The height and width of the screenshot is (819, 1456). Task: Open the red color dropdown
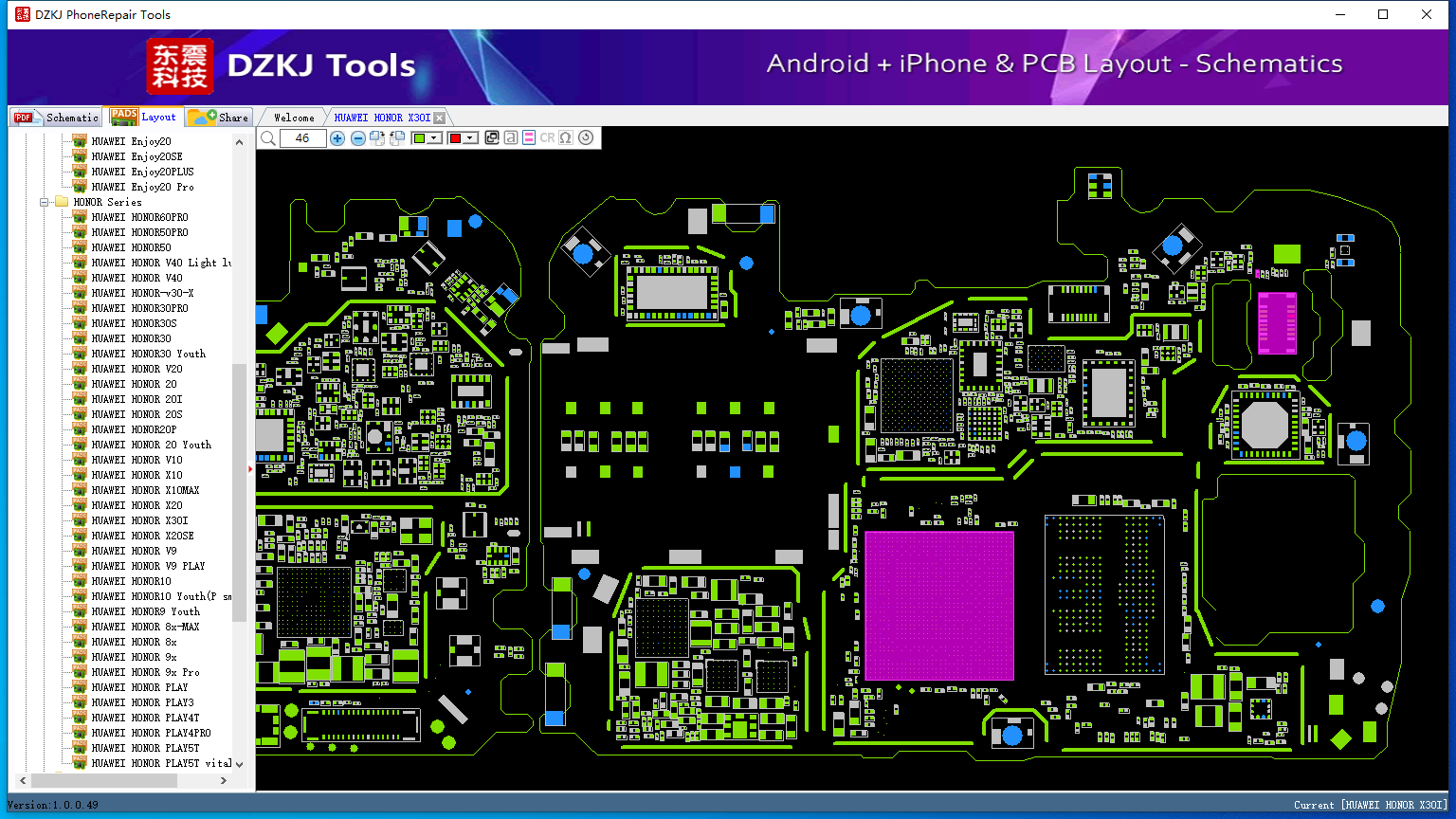(469, 138)
